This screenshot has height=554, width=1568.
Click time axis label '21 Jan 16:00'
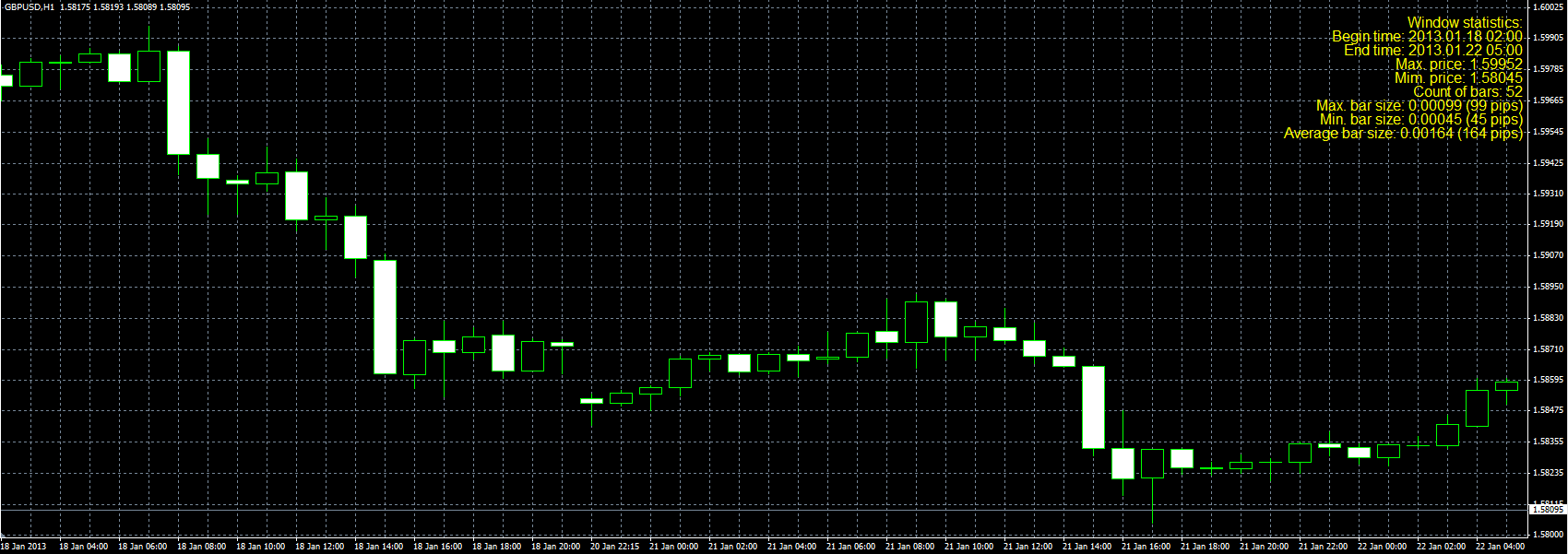click(x=1146, y=547)
